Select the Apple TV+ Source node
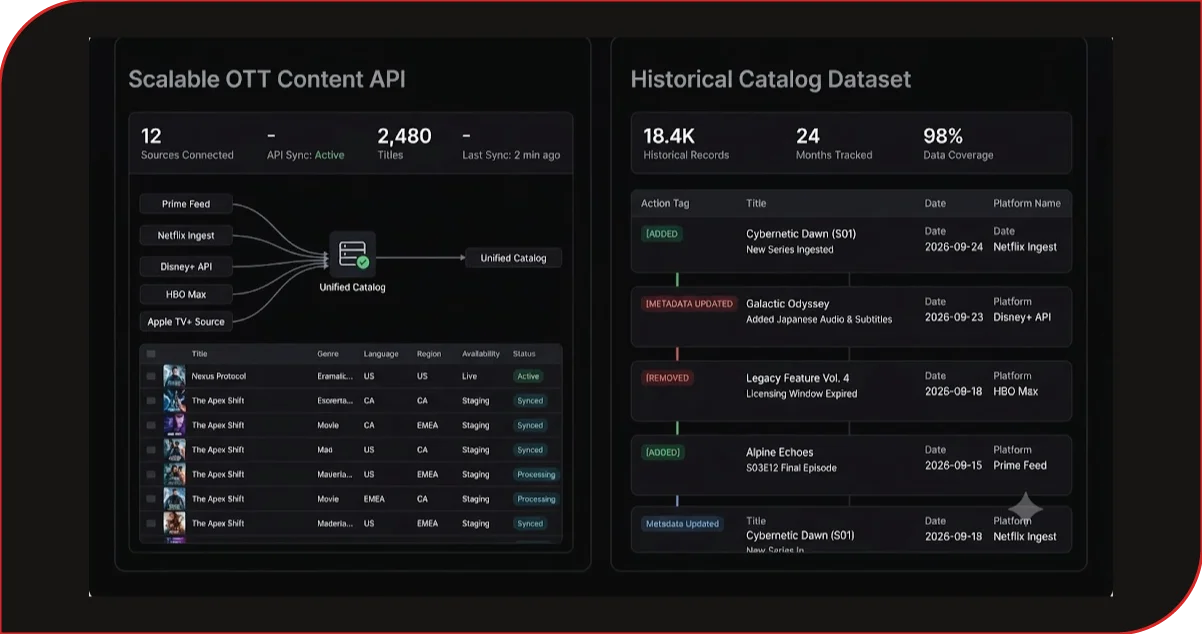Screen dimensions: 1202x634 tap(186, 322)
